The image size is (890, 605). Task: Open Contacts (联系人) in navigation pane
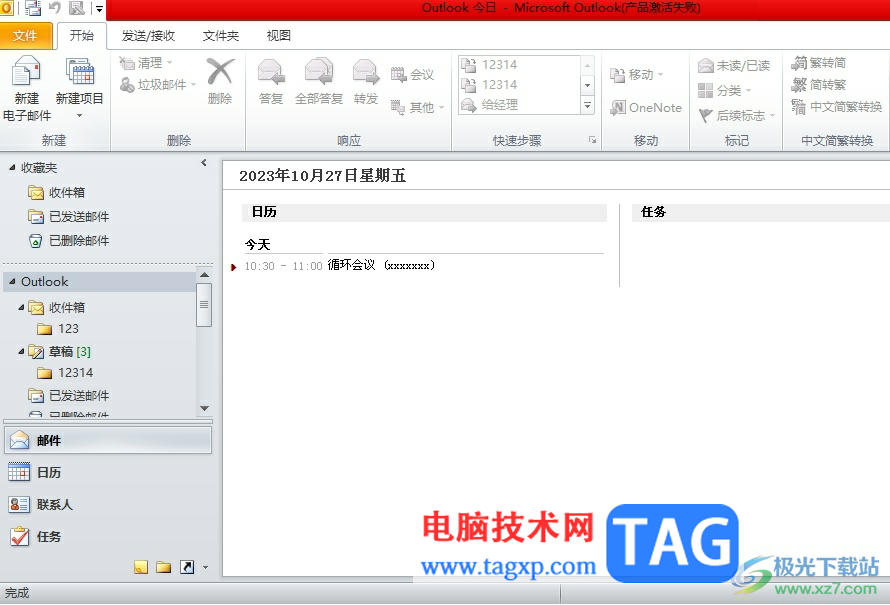(108, 504)
